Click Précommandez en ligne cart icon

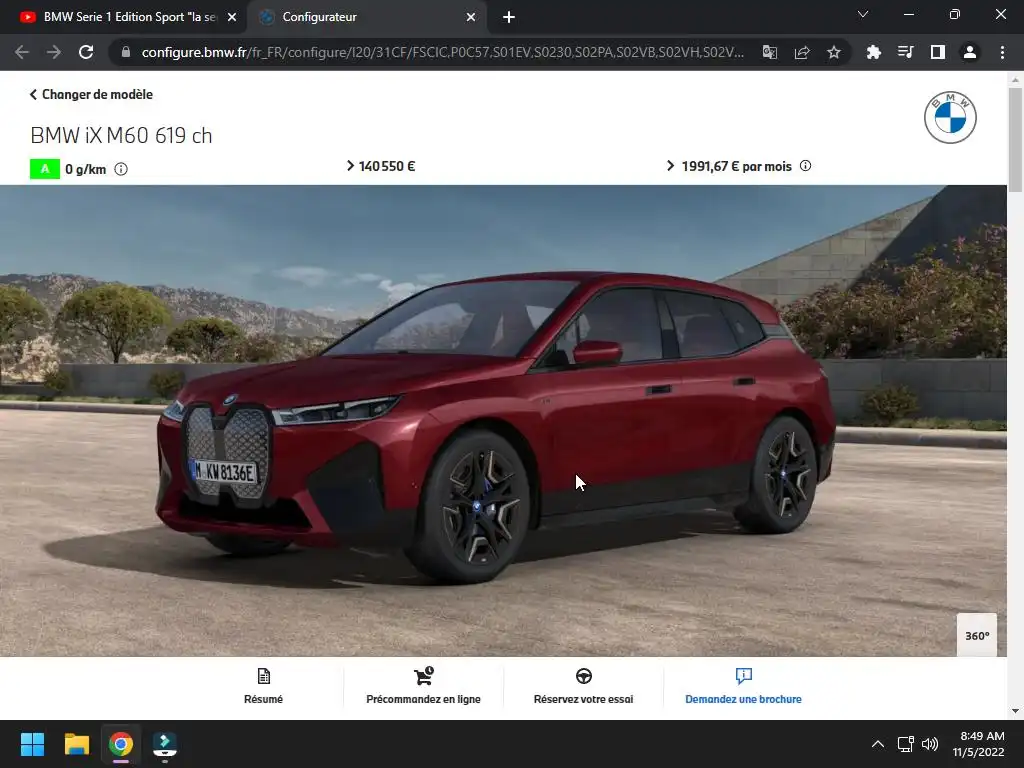[x=423, y=676]
